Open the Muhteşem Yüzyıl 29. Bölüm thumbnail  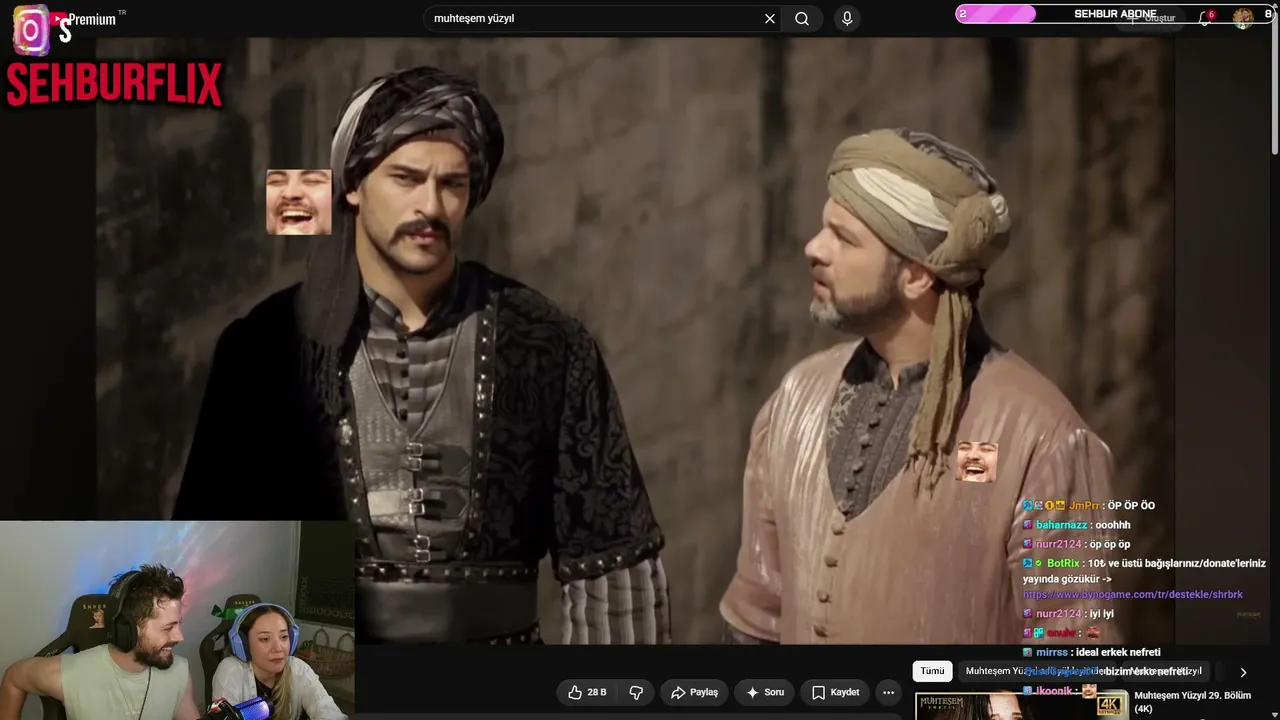1021,704
